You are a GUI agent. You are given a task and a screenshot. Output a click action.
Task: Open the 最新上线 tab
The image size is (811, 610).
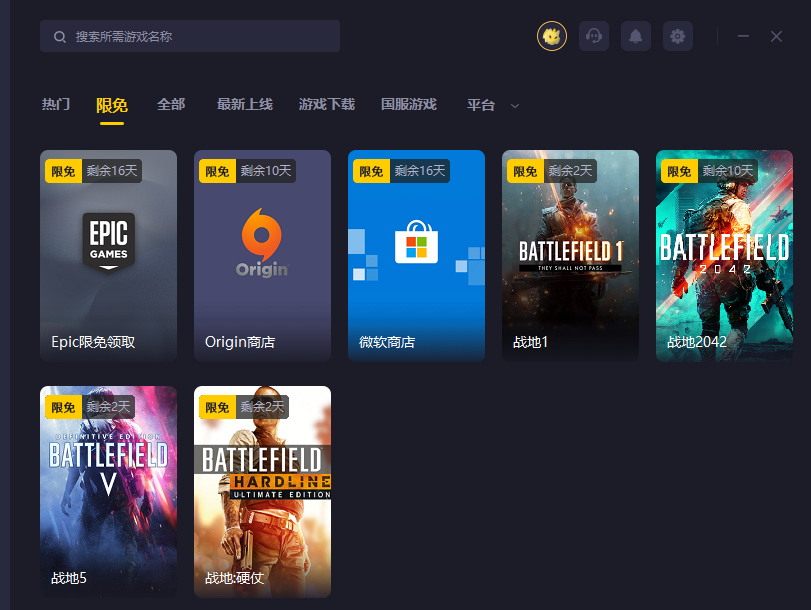[245, 105]
